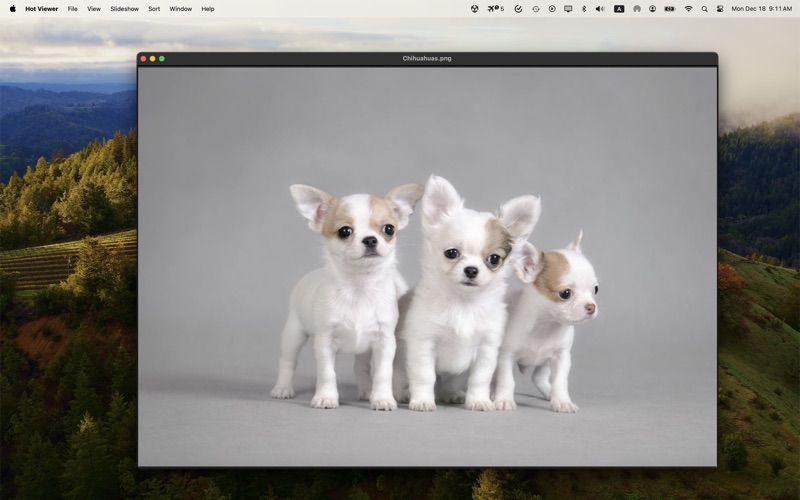Click the user account circle icon
Screen dimensions: 800x500
pyautogui.click(x=653, y=9)
